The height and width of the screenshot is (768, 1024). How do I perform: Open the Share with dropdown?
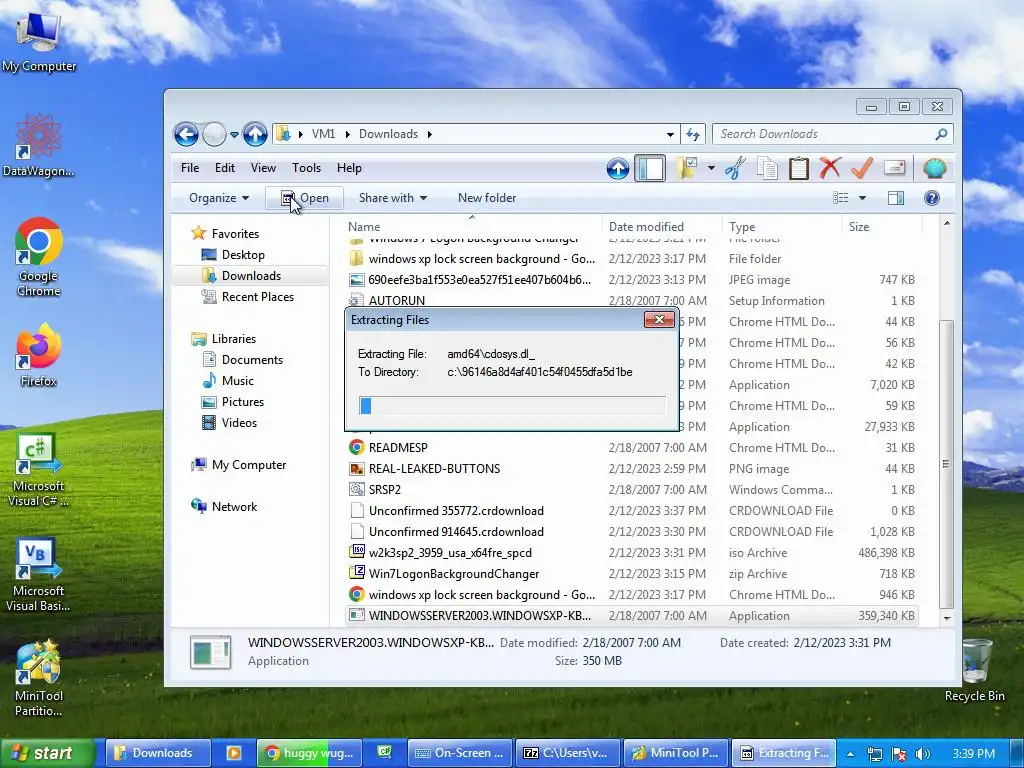[392, 198]
